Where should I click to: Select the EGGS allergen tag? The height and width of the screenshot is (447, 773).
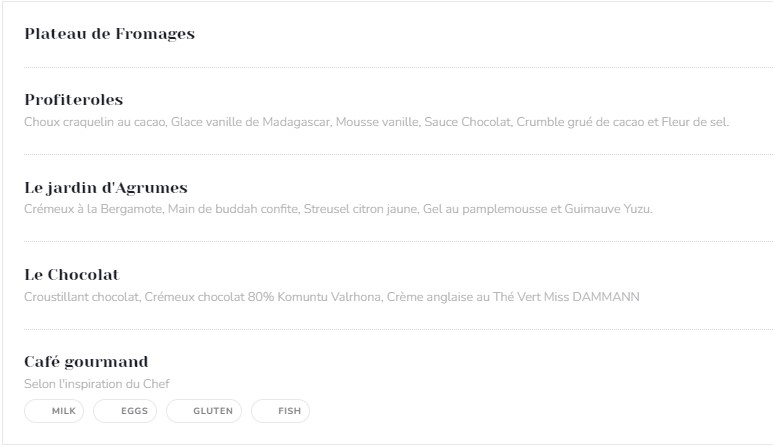pos(125,411)
